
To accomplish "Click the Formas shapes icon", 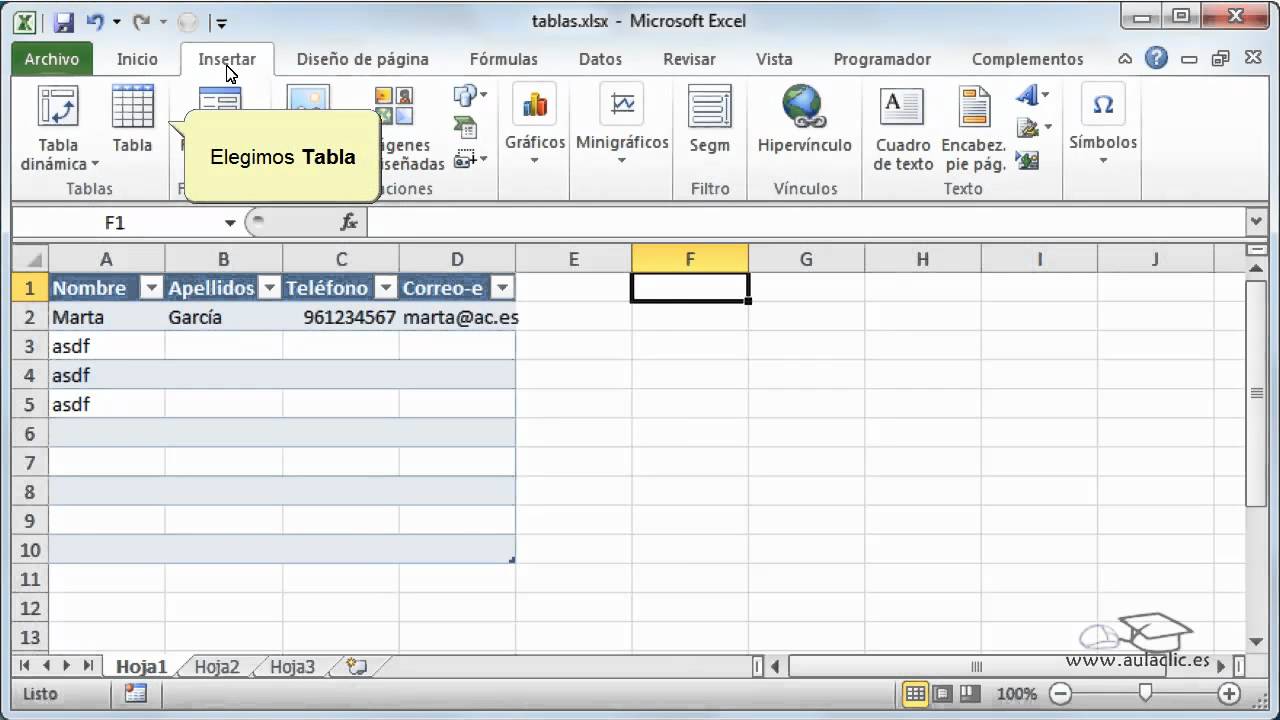I will pos(467,96).
